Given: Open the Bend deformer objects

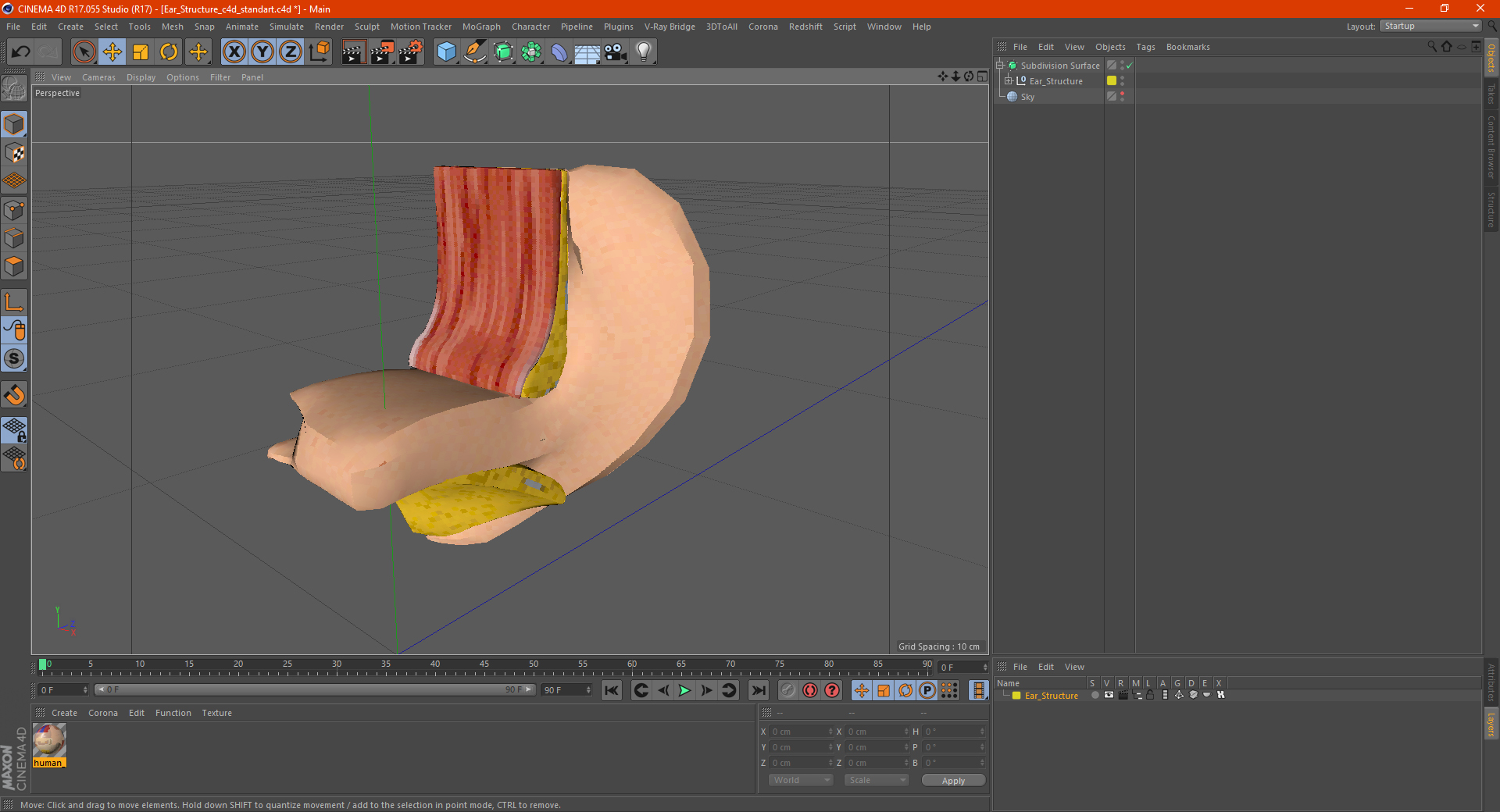Looking at the screenshot, I should pyautogui.click(x=559, y=52).
